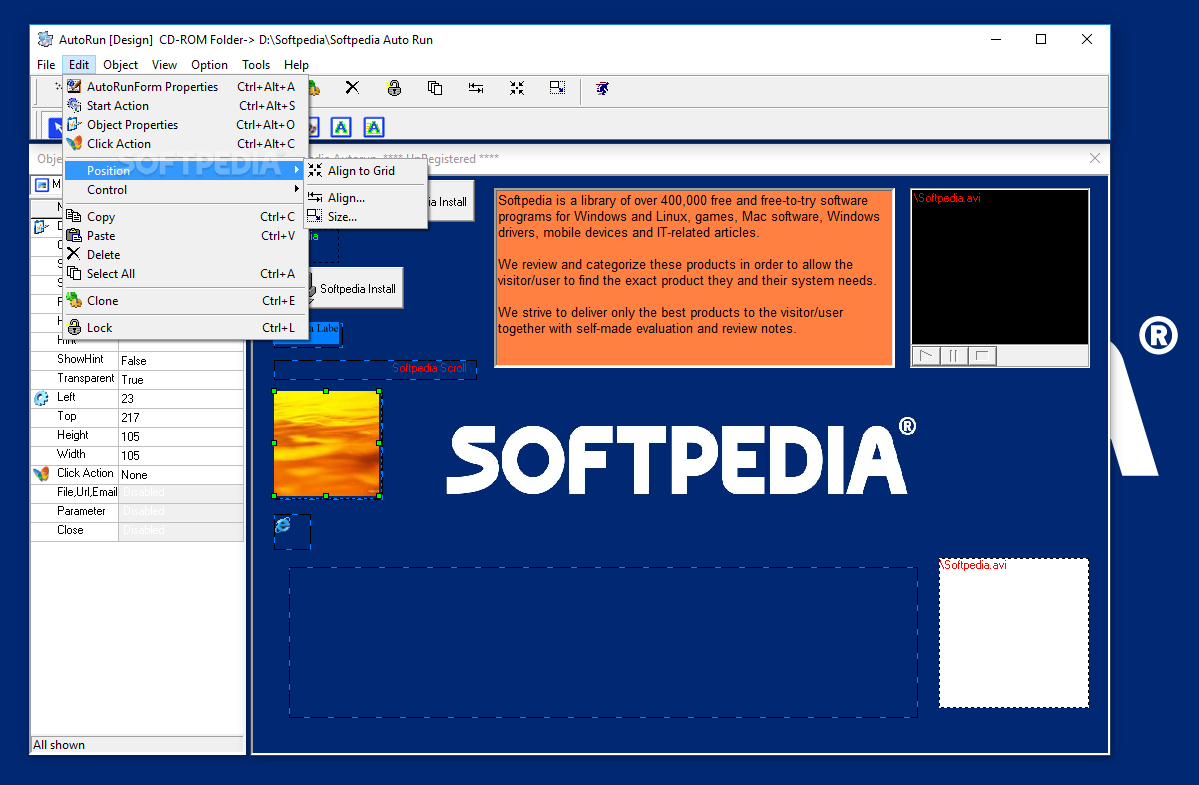Choose Size... in Position submenu
Viewport: 1199px width, 785px height.
(366, 216)
